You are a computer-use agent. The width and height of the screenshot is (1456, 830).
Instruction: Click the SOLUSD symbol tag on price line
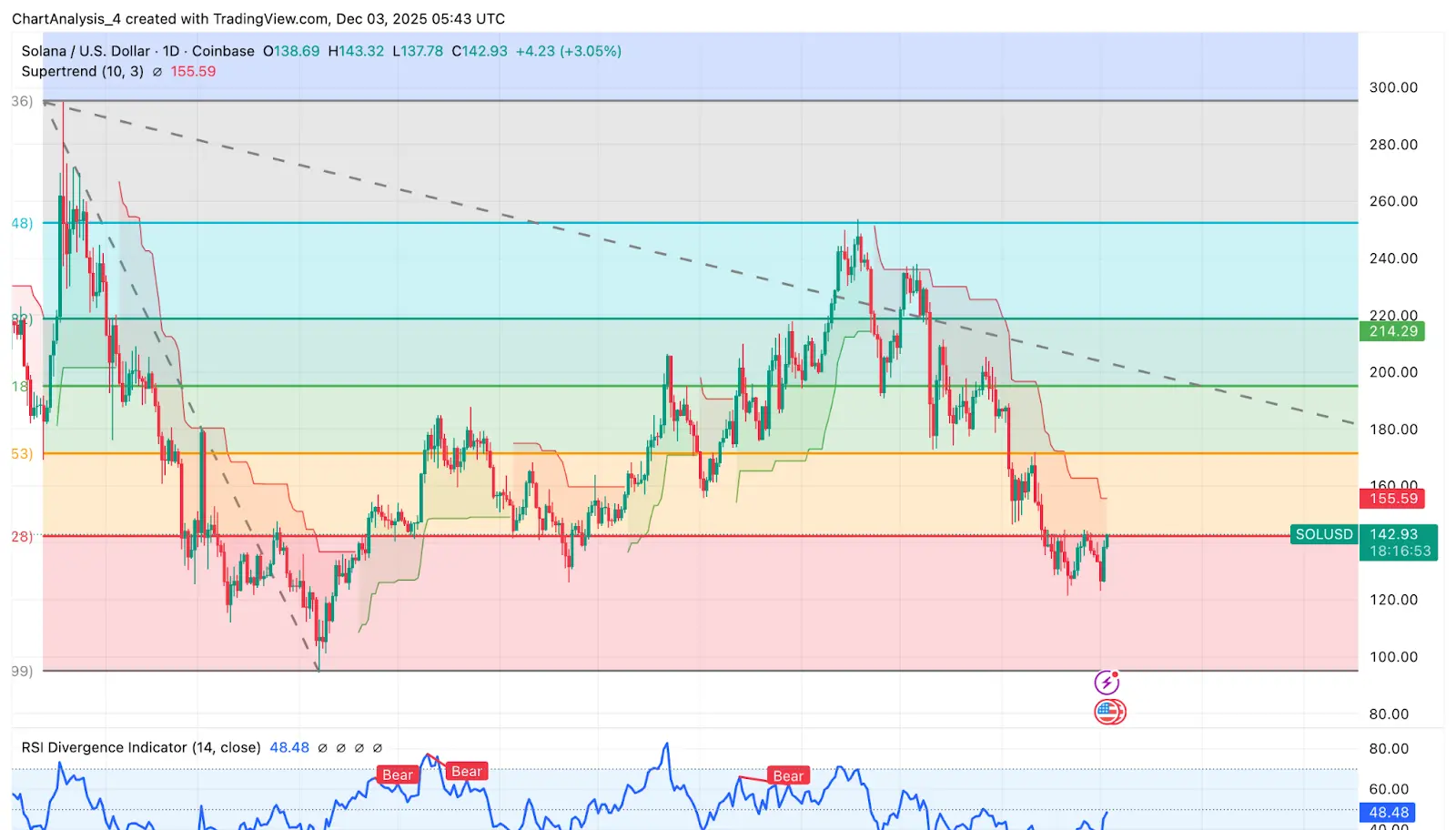tap(1324, 534)
